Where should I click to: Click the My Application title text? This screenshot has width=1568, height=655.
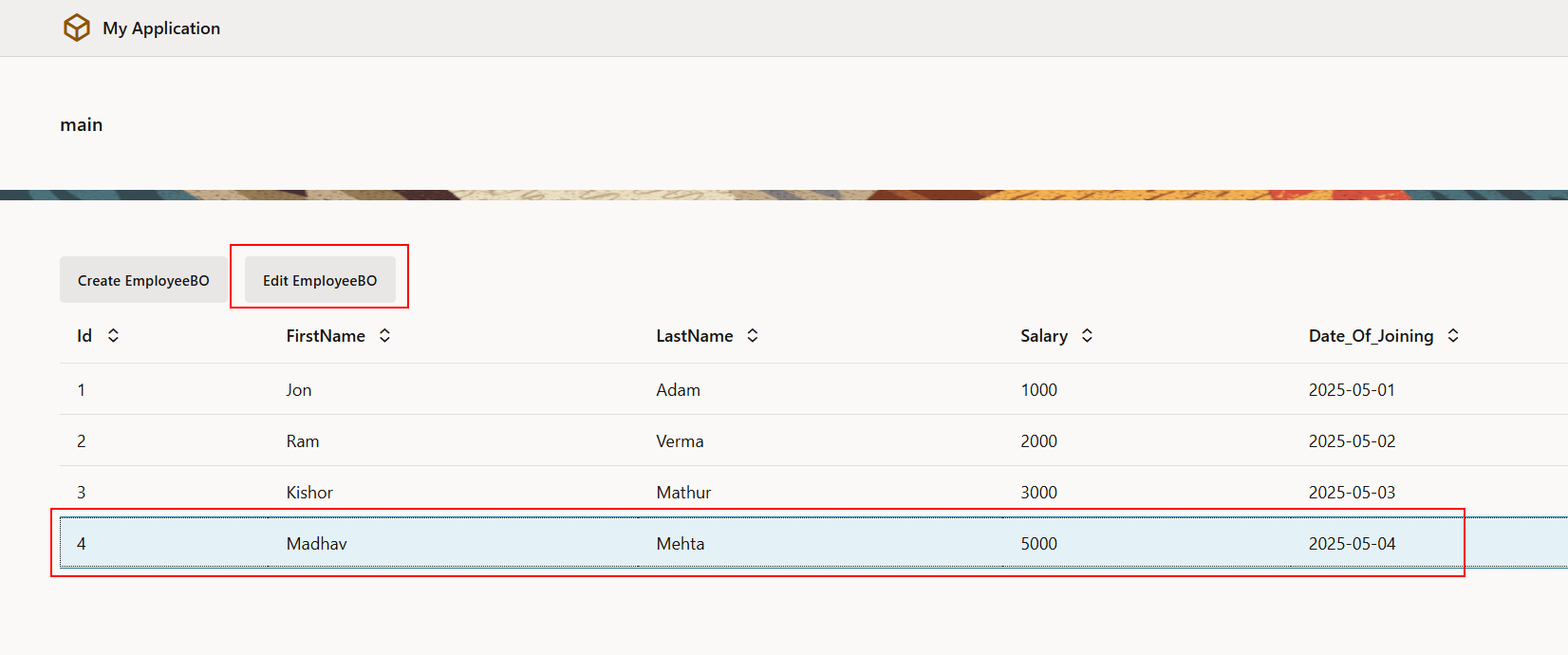[x=161, y=28]
